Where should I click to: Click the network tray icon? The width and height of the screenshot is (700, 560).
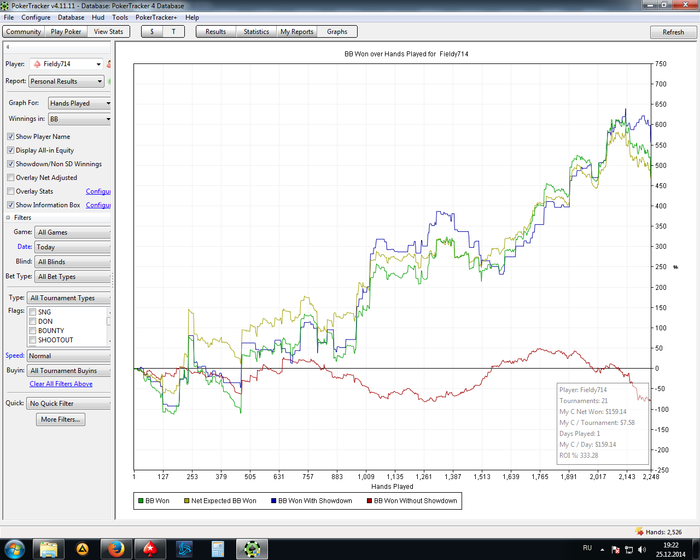(629, 549)
